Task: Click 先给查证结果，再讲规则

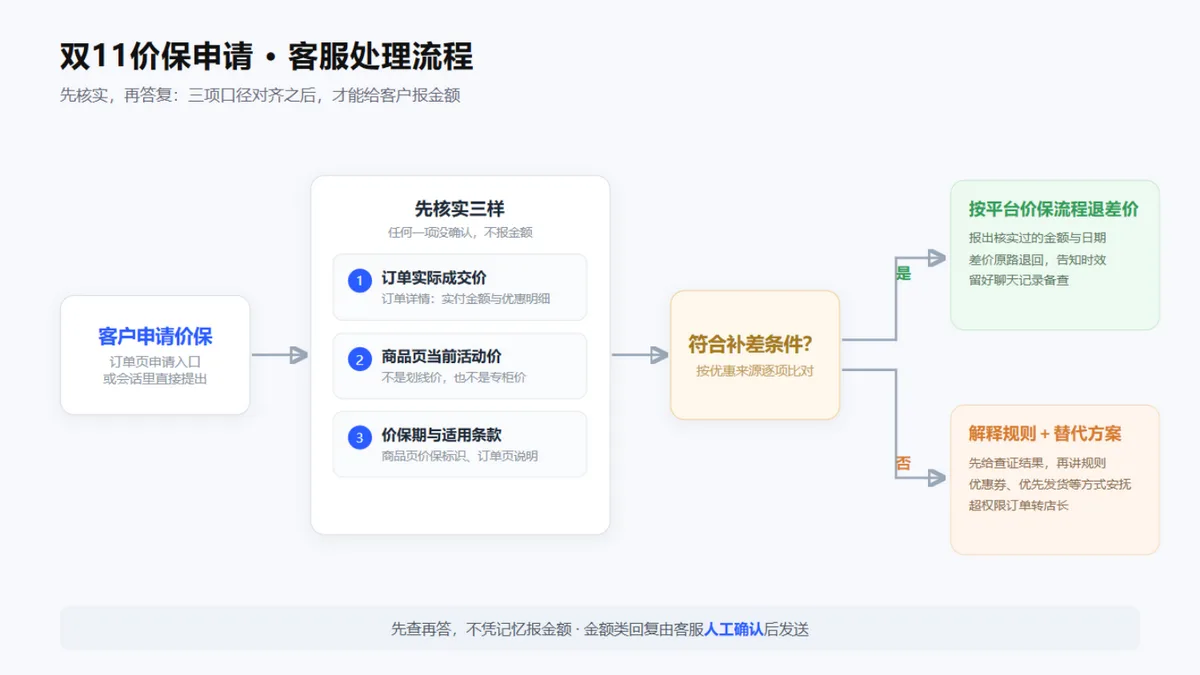Action: click(1037, 463)
